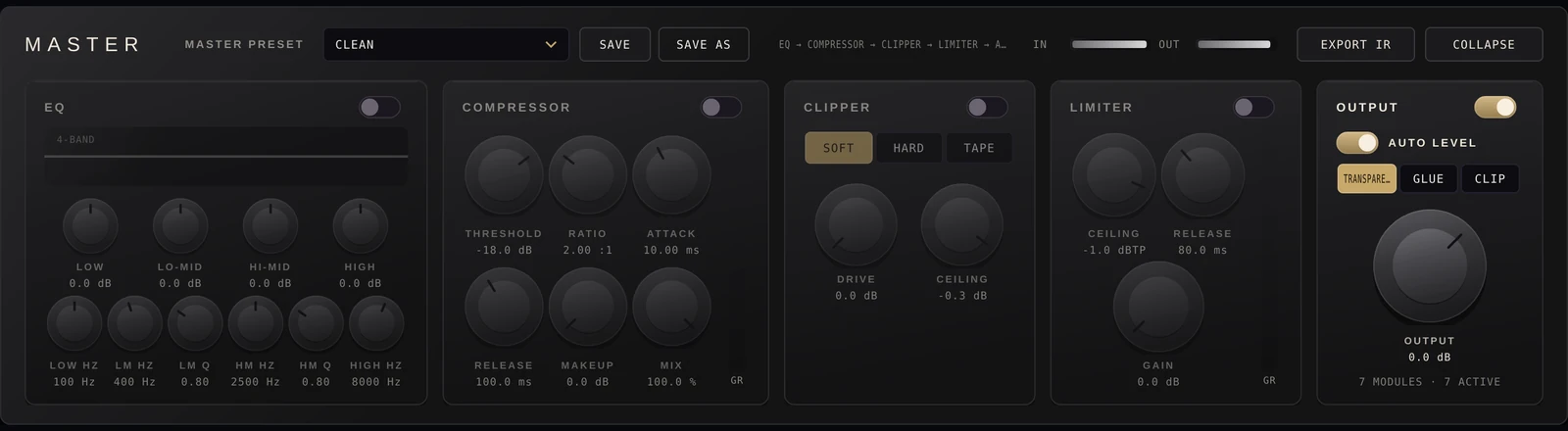Viewport: 1568px width, 431px height.
Task: Click the HIGH HZ frequency knob
Action: [x=376, y=323]
